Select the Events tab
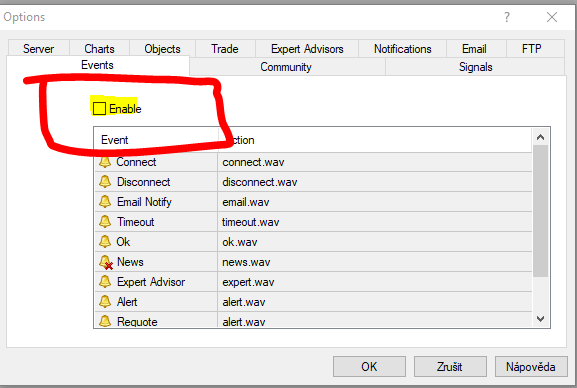 tap(98, 65)
